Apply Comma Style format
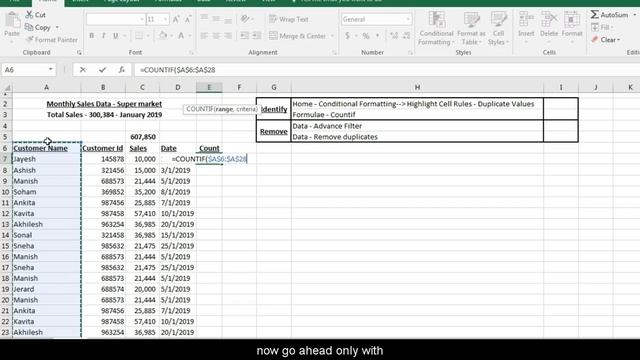 coord(377,36)
